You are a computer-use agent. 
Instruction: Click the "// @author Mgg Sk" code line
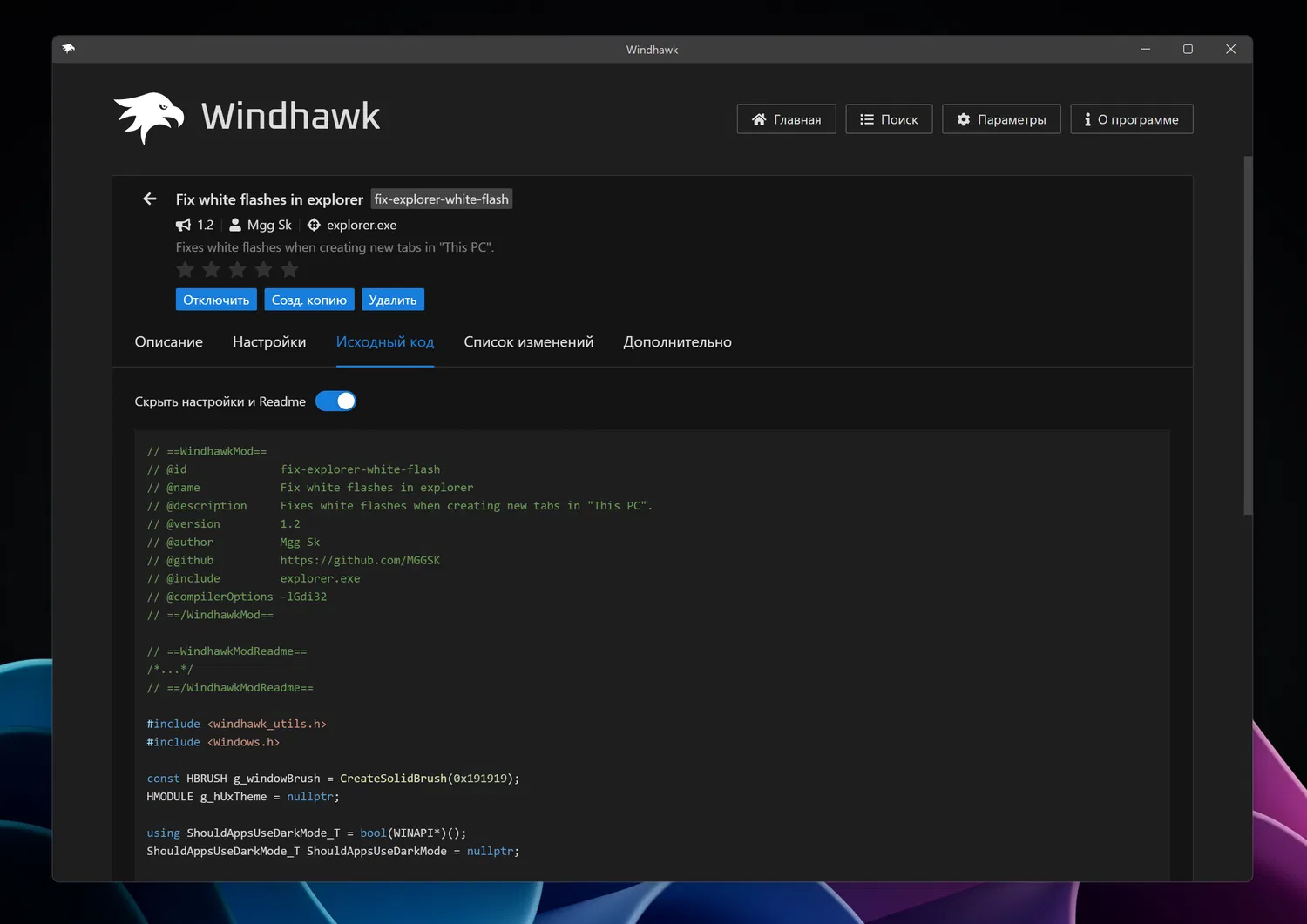click(x=234, y=543)
